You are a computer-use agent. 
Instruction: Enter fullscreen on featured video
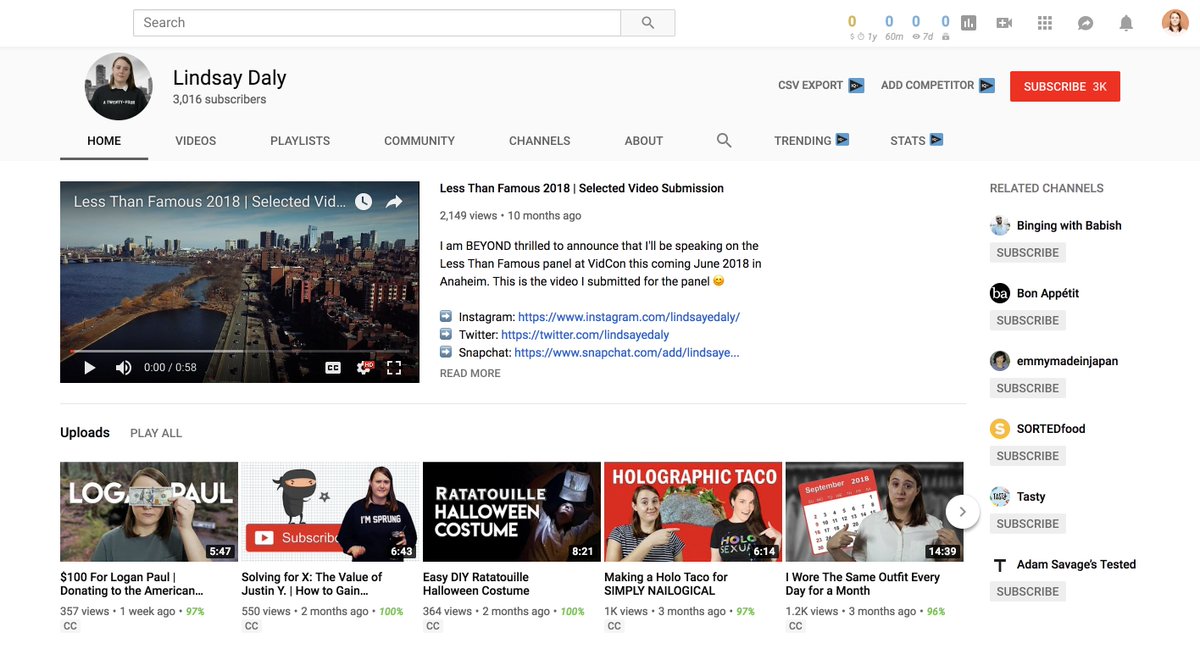[x=394, y=368]
